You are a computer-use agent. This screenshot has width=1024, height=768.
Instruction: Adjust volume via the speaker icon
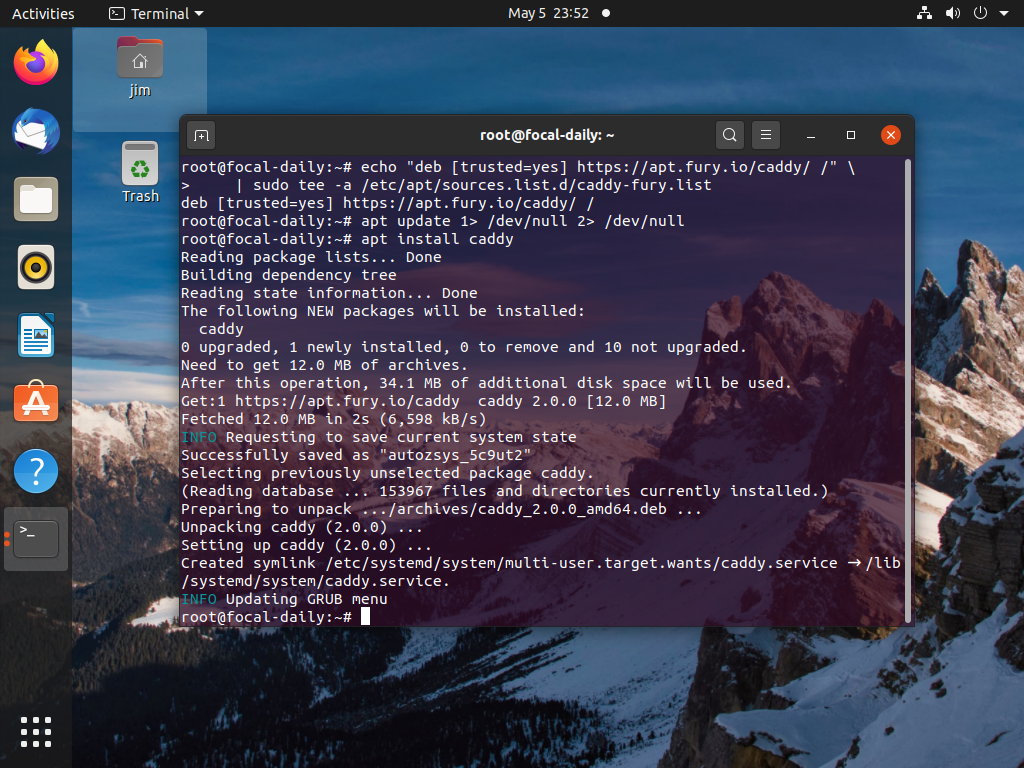(x=951, y=13)
